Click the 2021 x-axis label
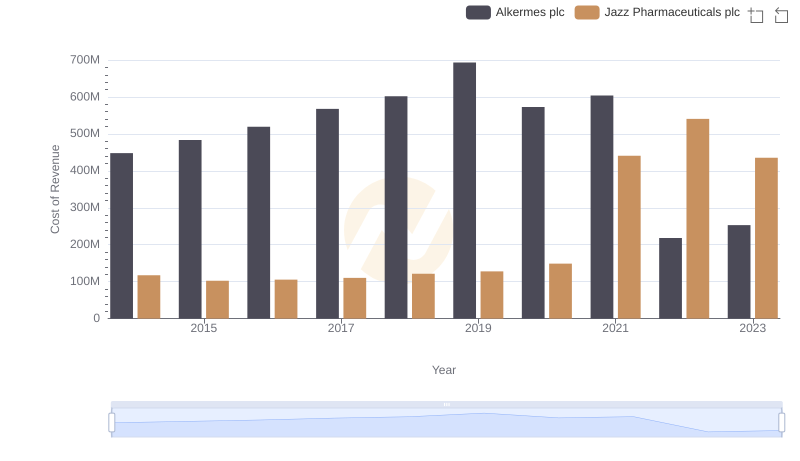Viewport: 800px width, 461px height. 615,328
